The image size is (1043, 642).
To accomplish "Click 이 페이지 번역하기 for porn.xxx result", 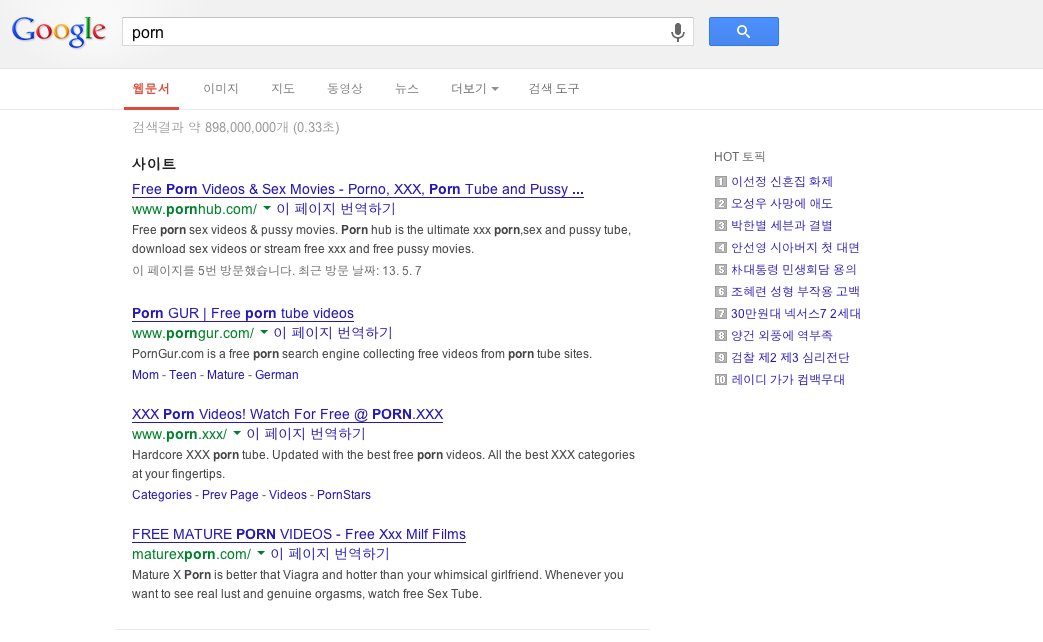I will click(x=306, y=434).
